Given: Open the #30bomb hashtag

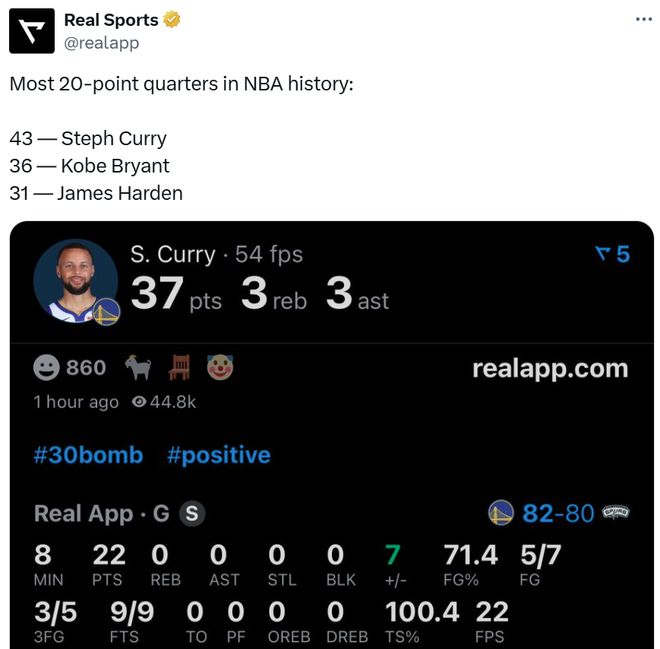Looking at the screenshot, I should pyautogui.click(x=88, y=455).
